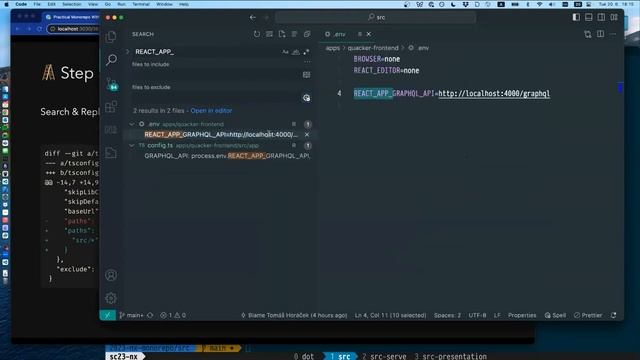Open the Explorer view in activity bar
The width and height of the screenshot is (640, 360).
point(111,37)
